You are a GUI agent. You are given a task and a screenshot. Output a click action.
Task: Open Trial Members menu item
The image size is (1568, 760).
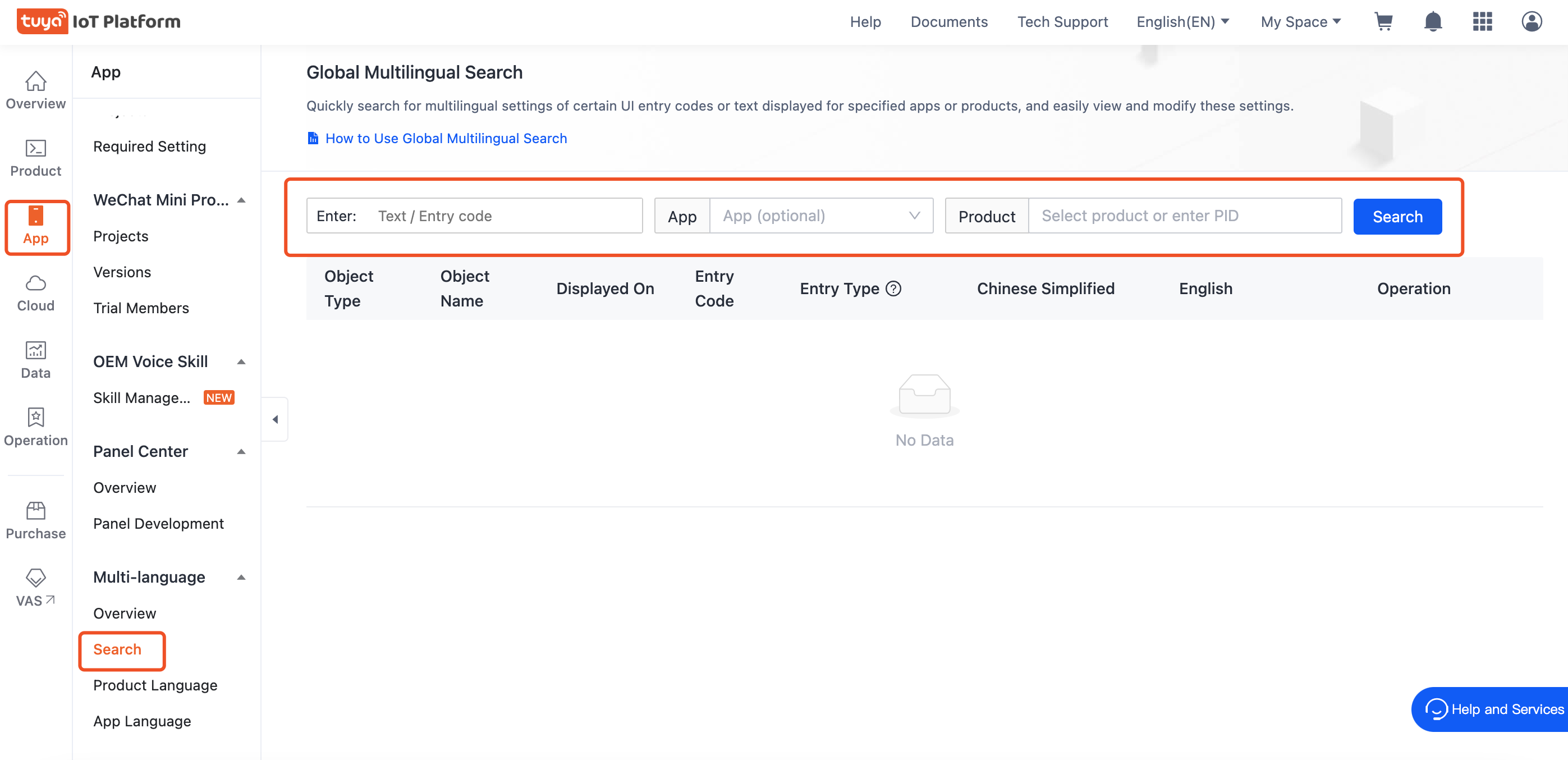tap(141, 308)
